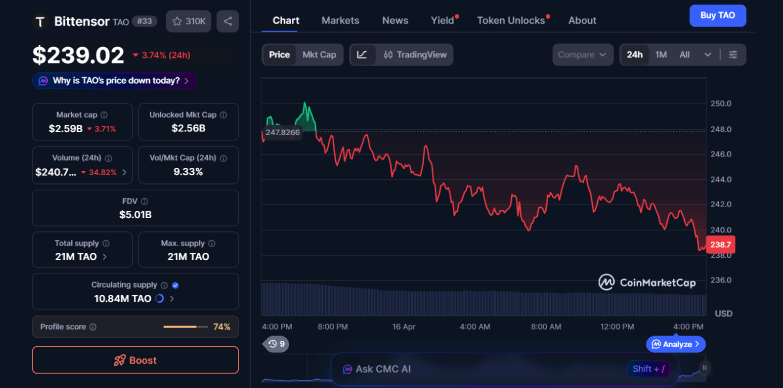Expand Total supply details chevron
The image size is (783, 388).
click(x=104, y=257)
